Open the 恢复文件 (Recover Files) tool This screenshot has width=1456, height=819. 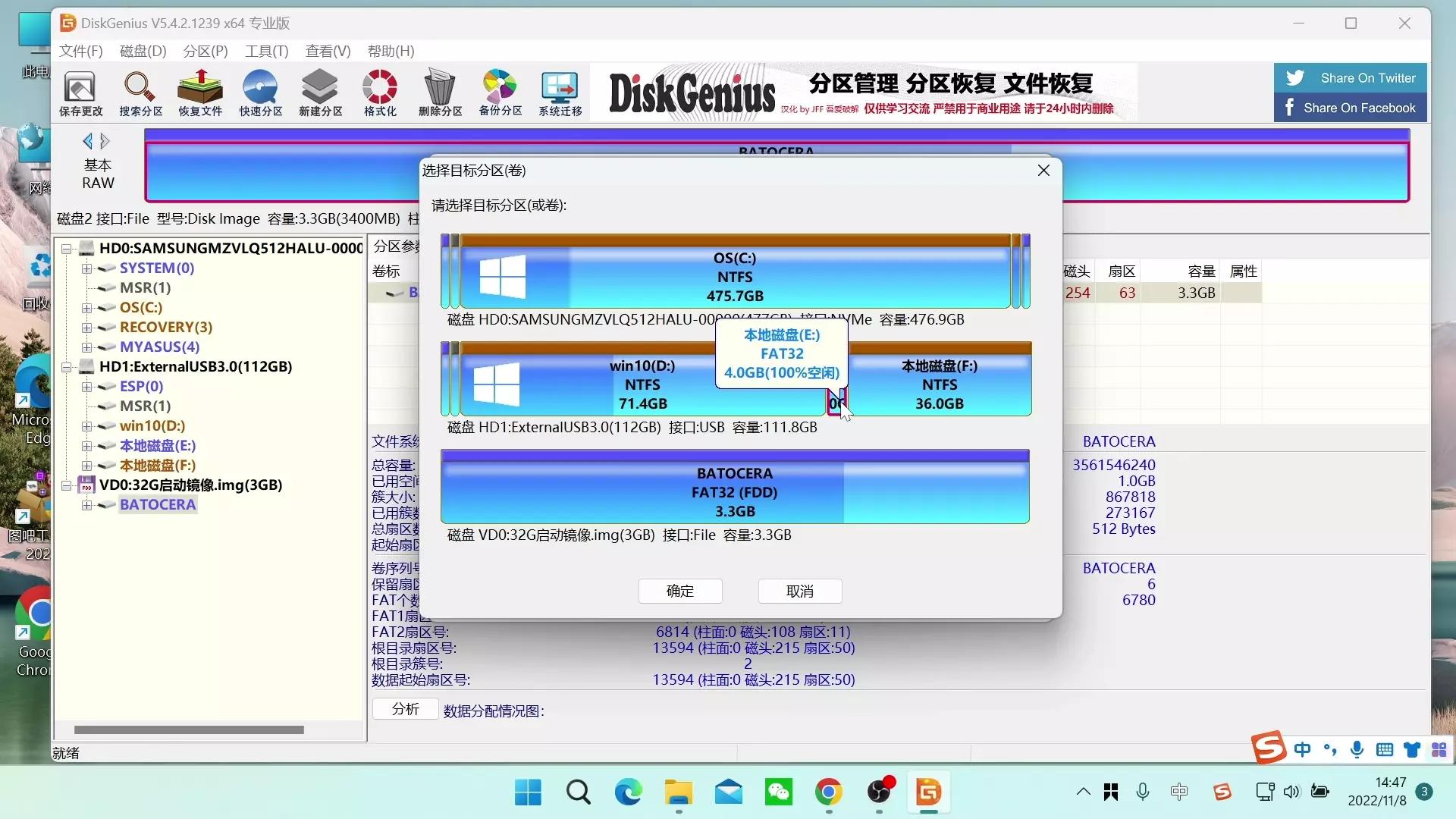click(199, 91)
